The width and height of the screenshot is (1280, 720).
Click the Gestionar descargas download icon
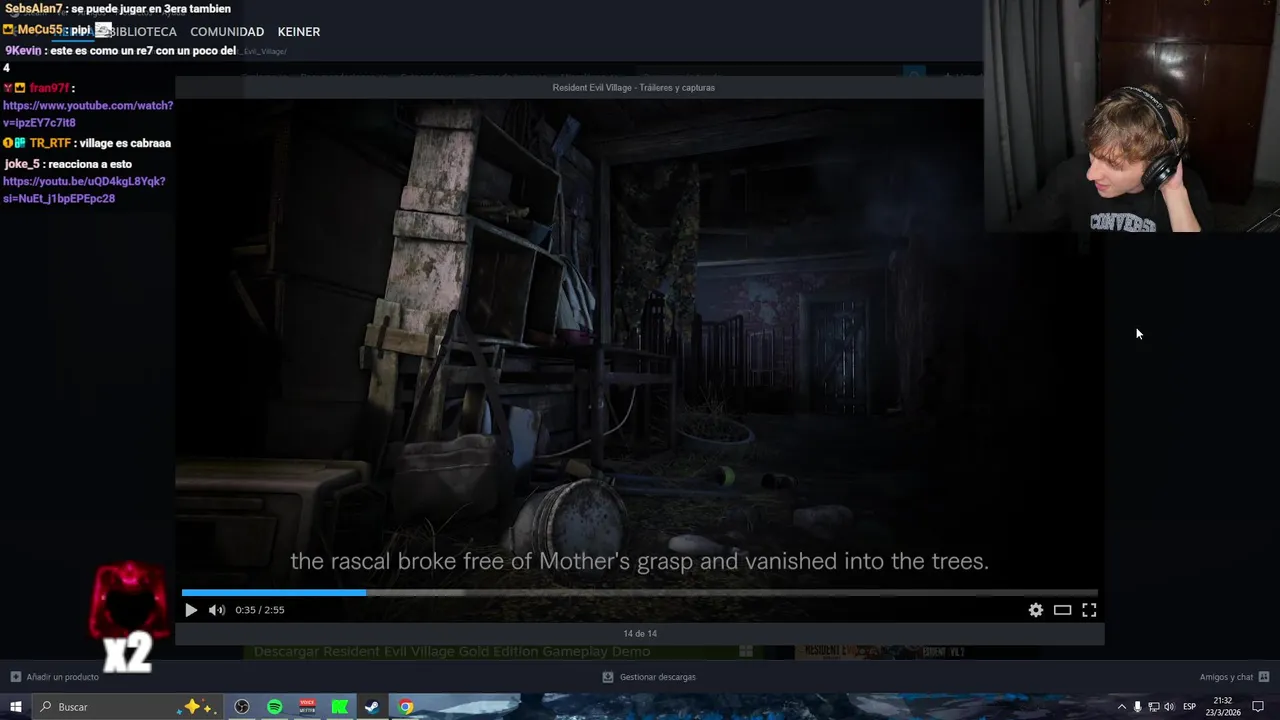[x=608, y=677]
